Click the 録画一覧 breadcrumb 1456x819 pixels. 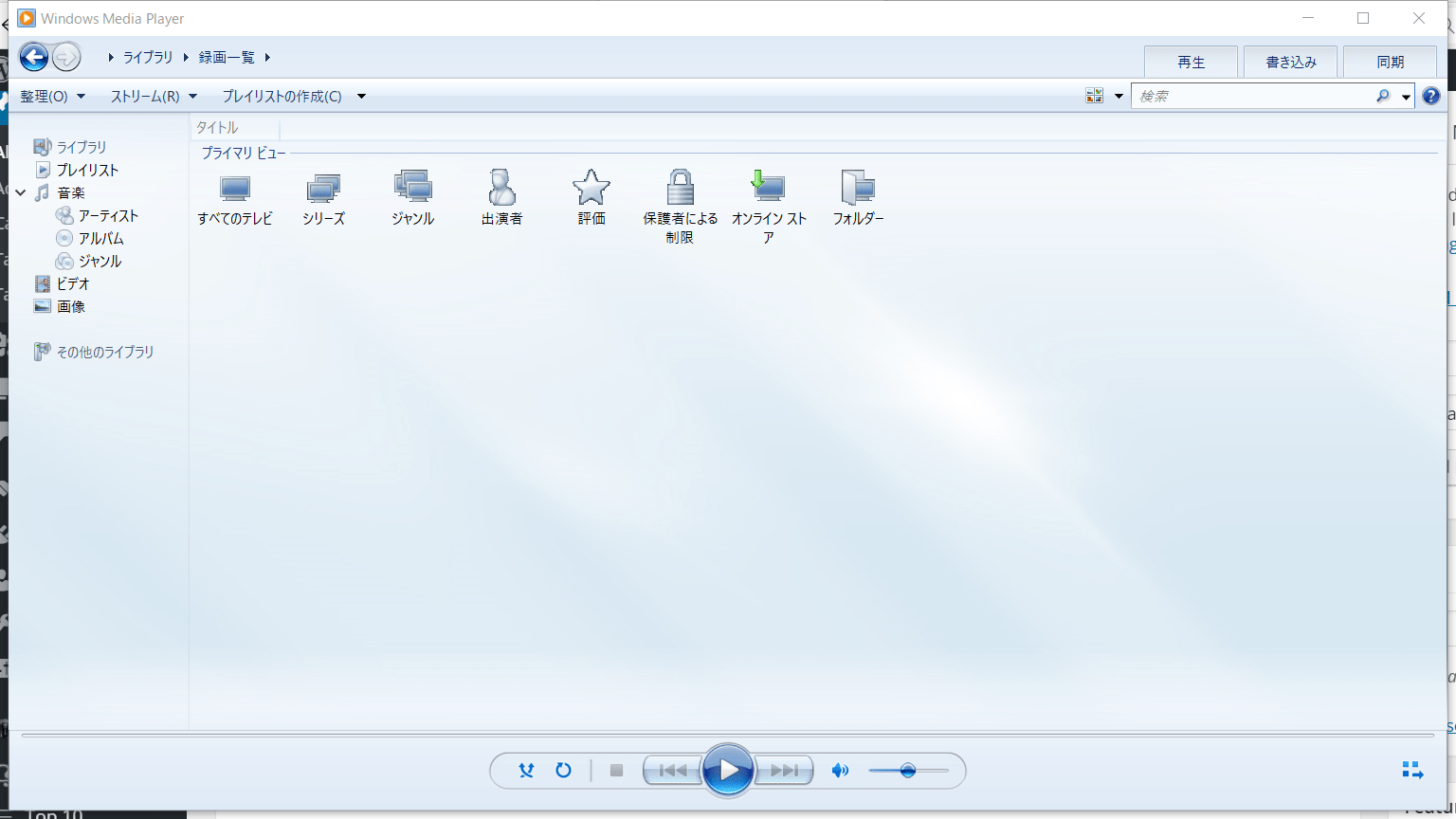tap(227, 57)
